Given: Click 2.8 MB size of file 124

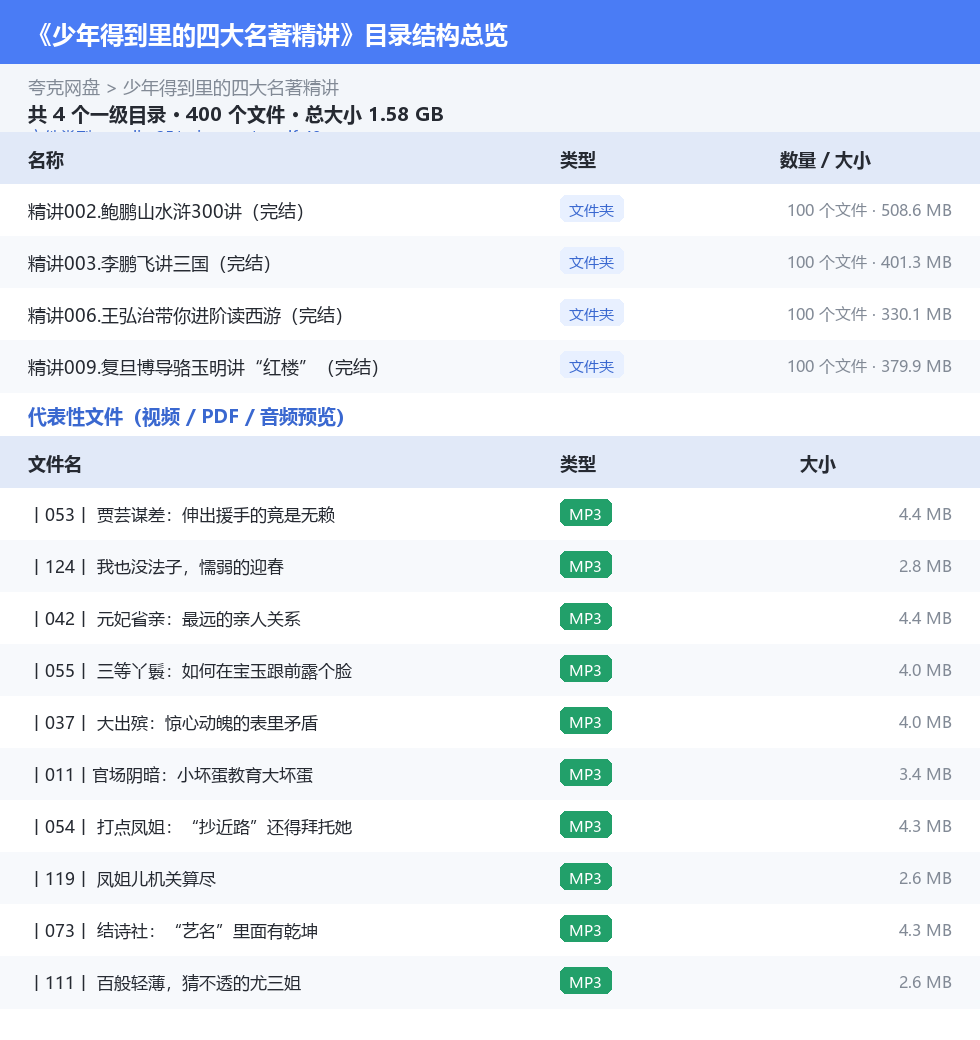Looking at the screenshot, I should tap(925, 566).
